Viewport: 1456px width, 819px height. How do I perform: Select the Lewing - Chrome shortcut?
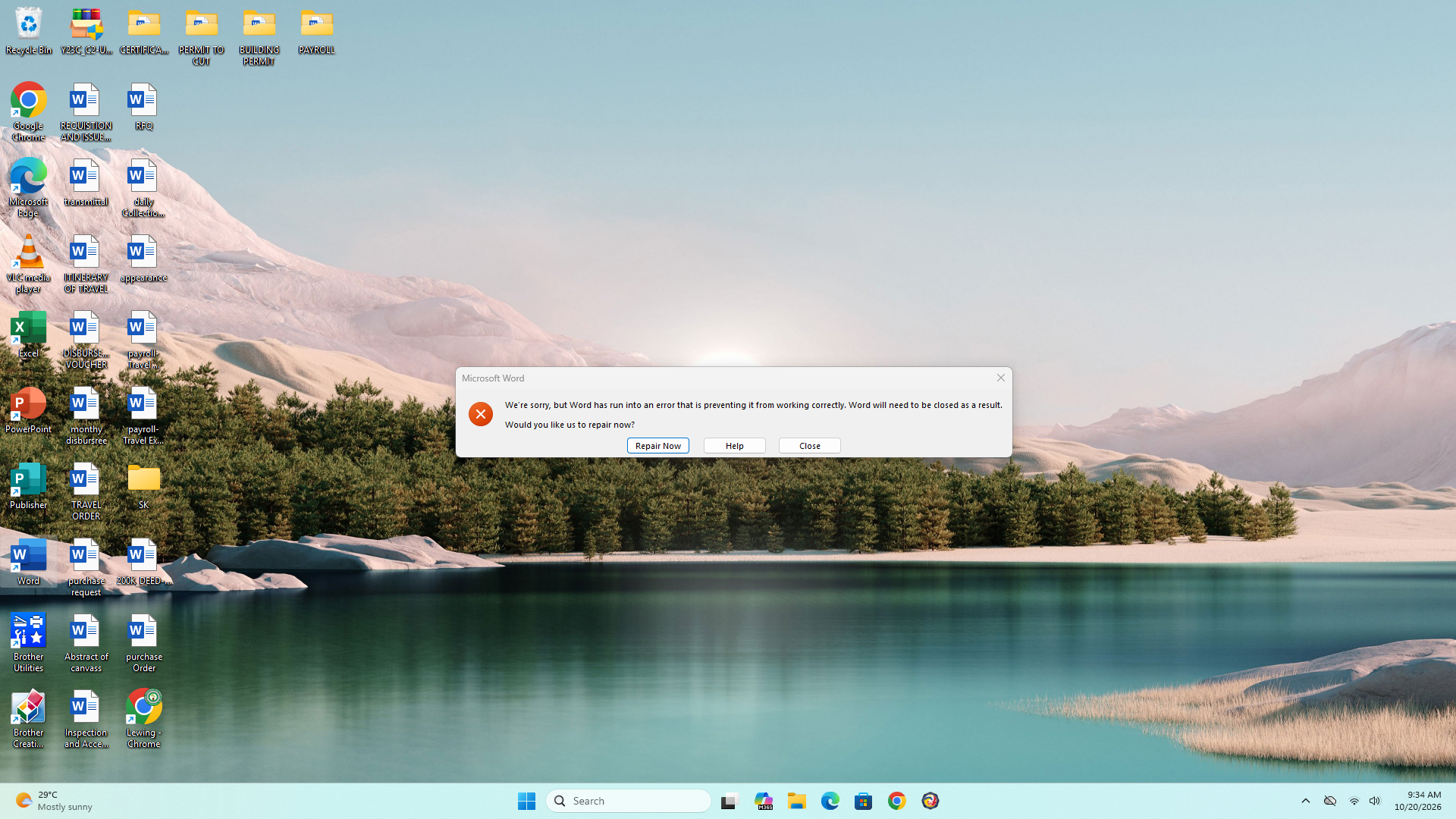144,719
